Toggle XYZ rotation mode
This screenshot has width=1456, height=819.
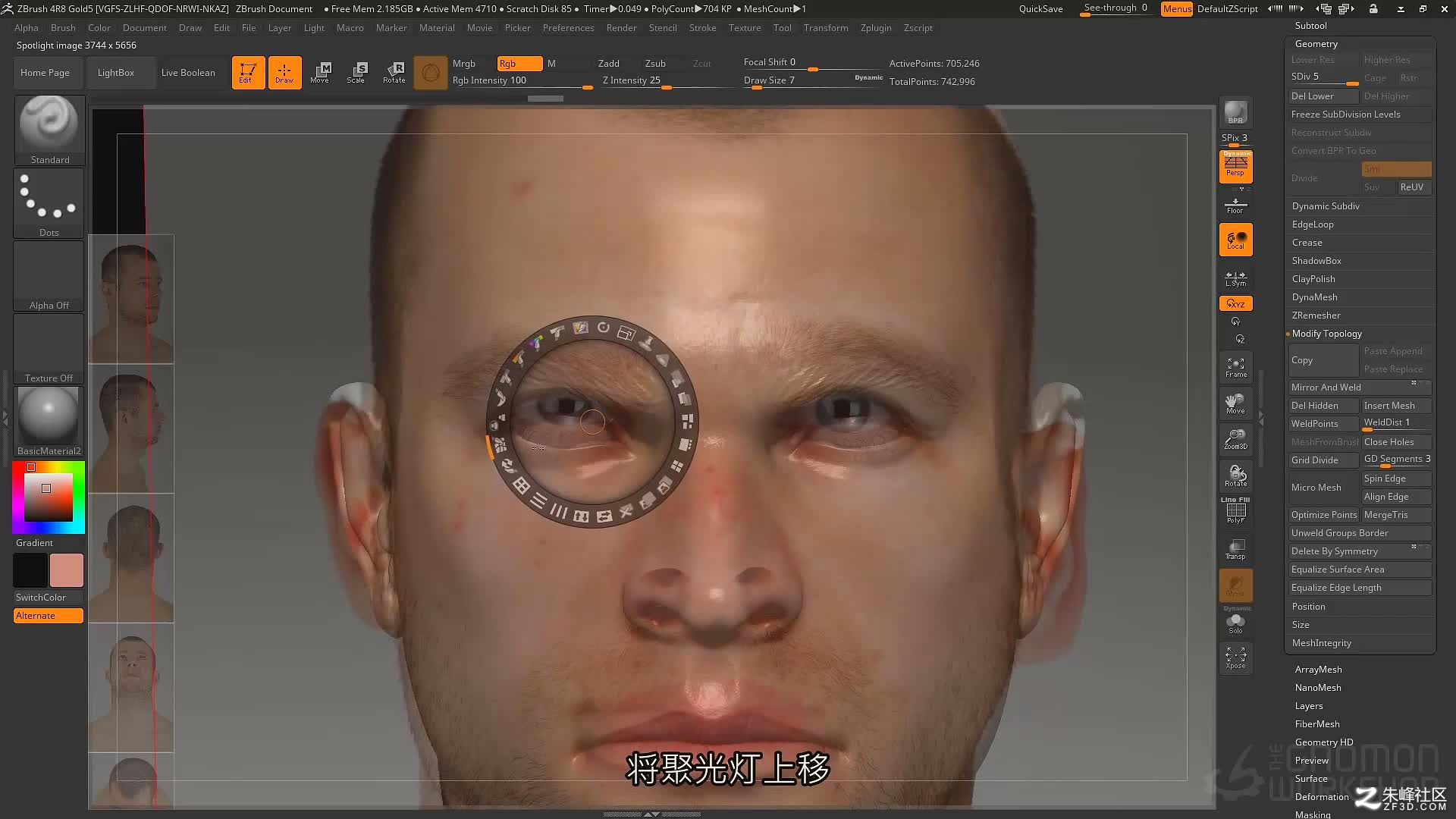(1235, 303)
